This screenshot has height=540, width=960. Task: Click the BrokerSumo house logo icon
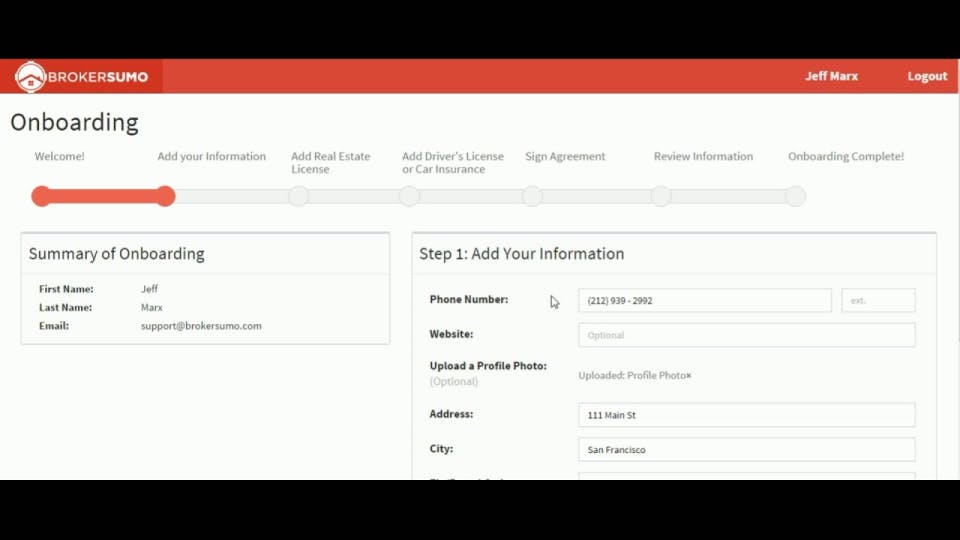(30, 77)
